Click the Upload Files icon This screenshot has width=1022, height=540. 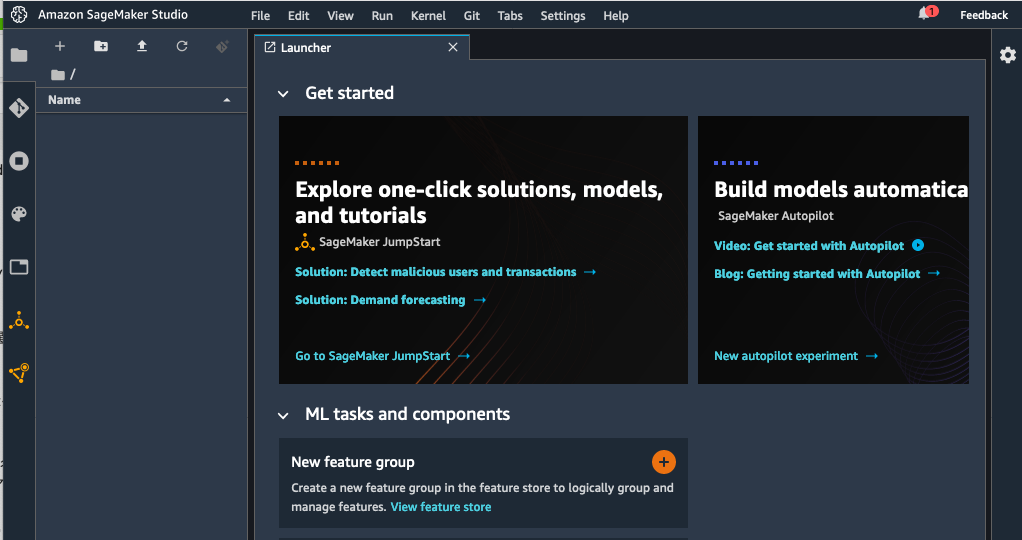(141, 46)
